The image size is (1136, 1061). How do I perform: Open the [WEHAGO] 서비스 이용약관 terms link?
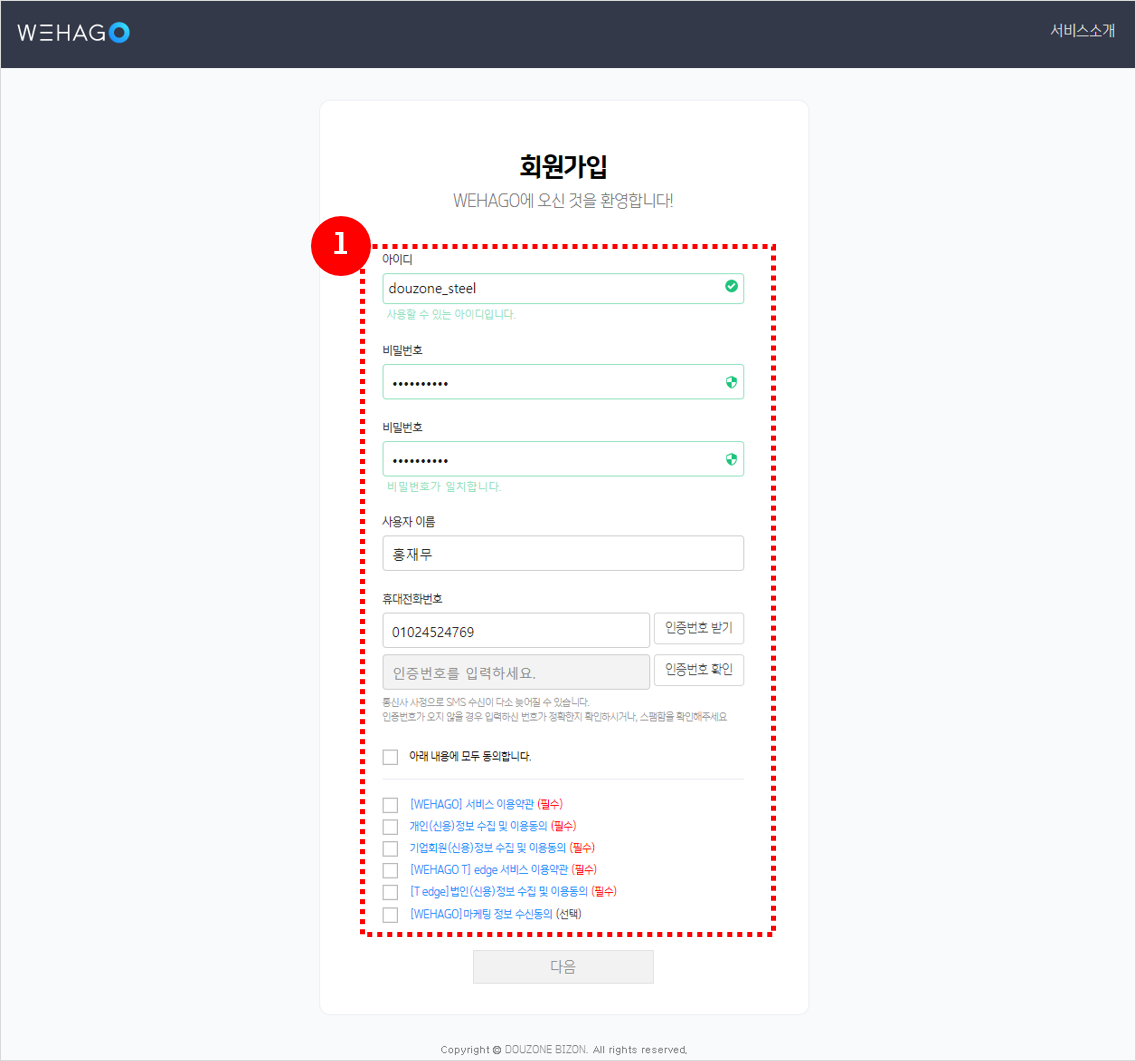pos(471,804)
